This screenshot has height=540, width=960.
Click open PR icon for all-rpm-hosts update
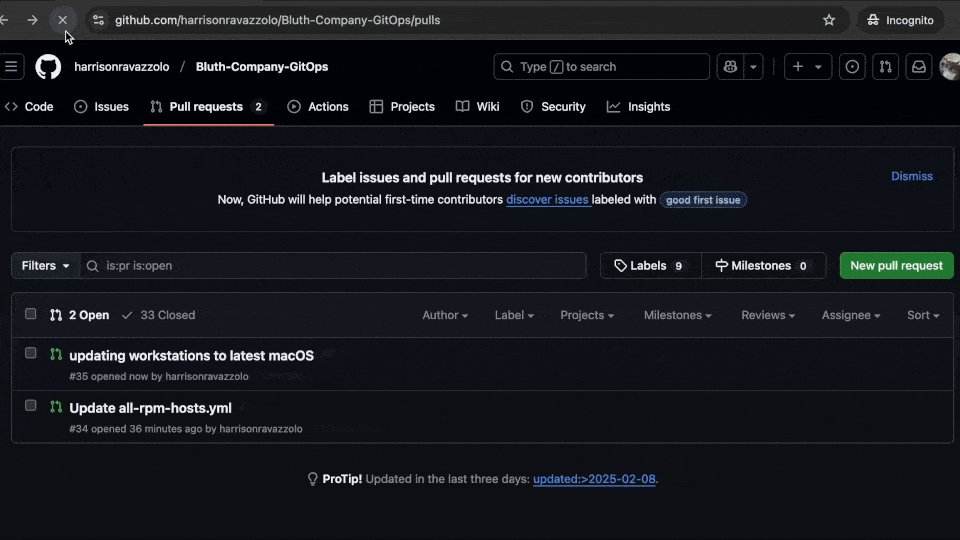56,407
